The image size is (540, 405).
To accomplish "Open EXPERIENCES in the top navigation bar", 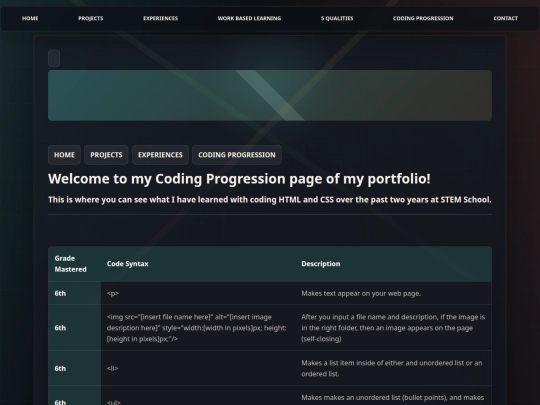I will 160,18.
